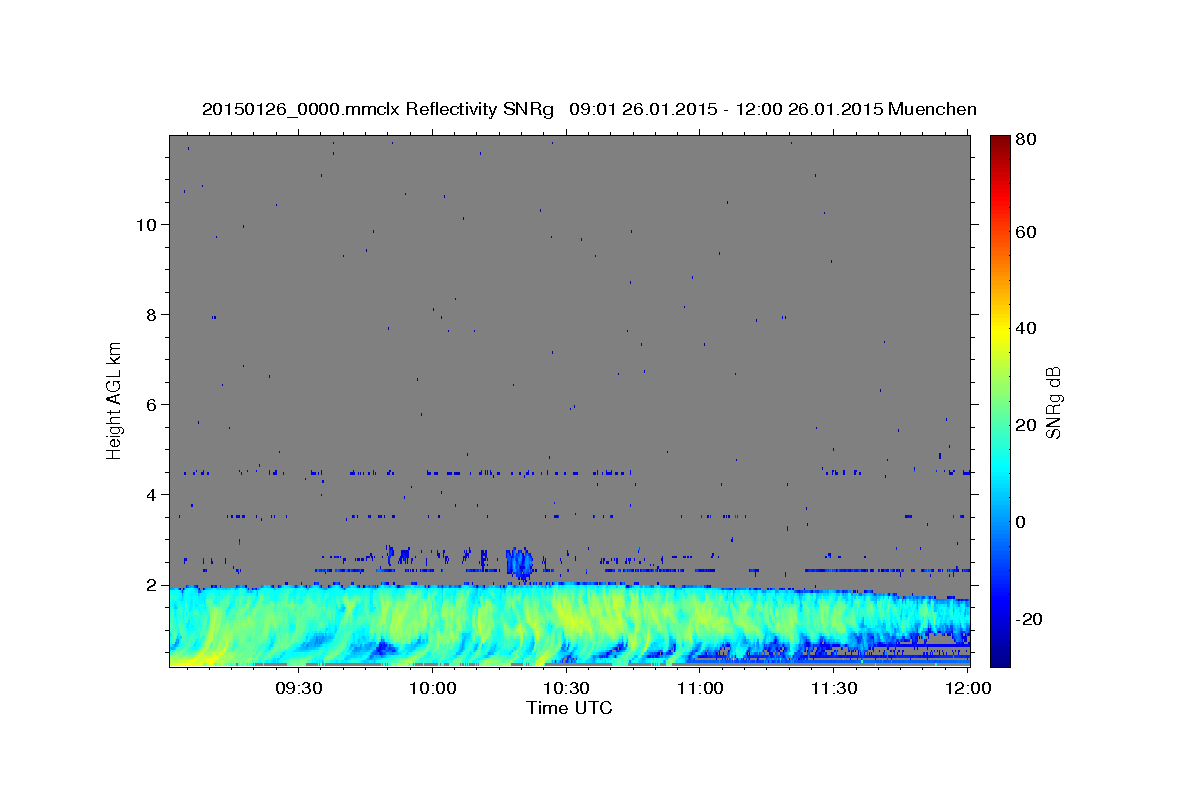1200x800 pixels.
Task: Click the 'Height AGL km' axis label
Action: [114, 400]
